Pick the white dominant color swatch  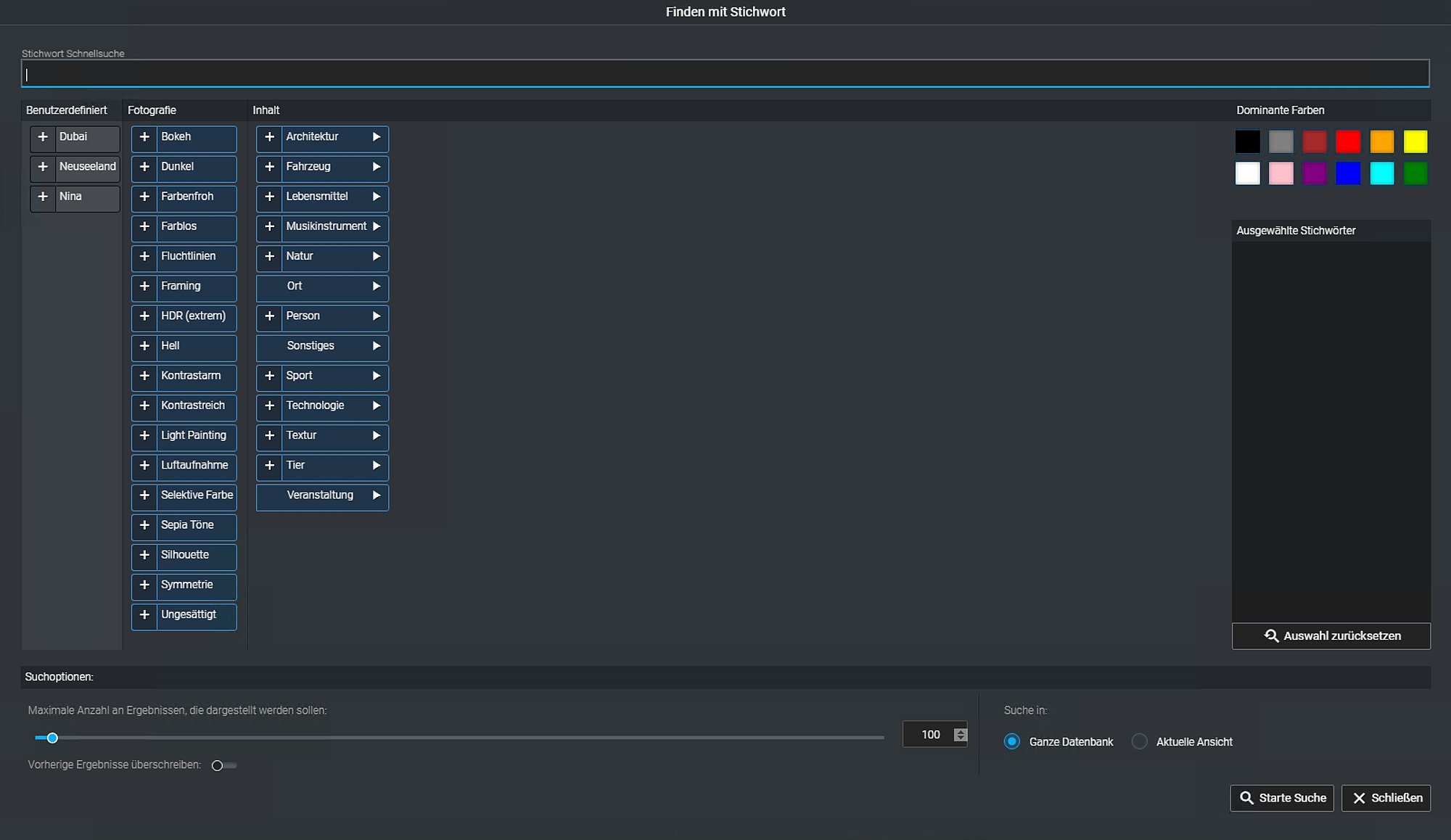[x=1247, y=173]
